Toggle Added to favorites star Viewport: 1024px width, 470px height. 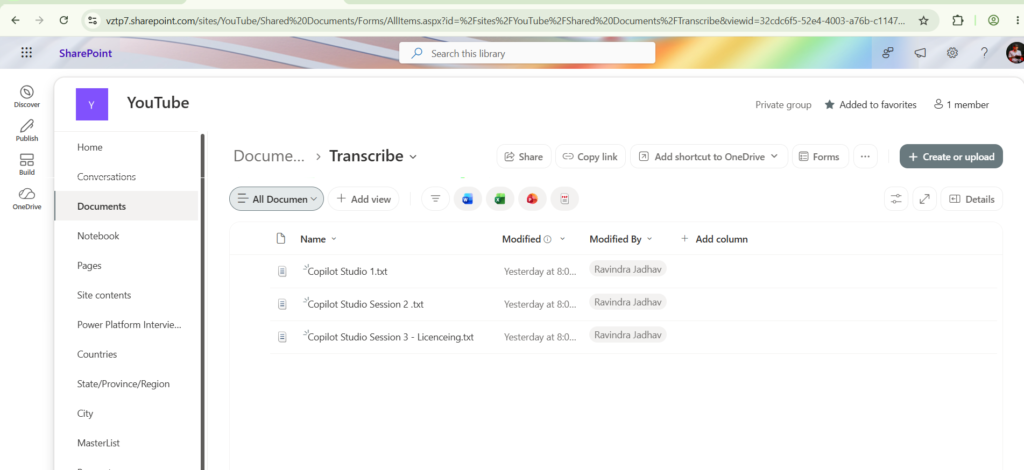point(829,104)
